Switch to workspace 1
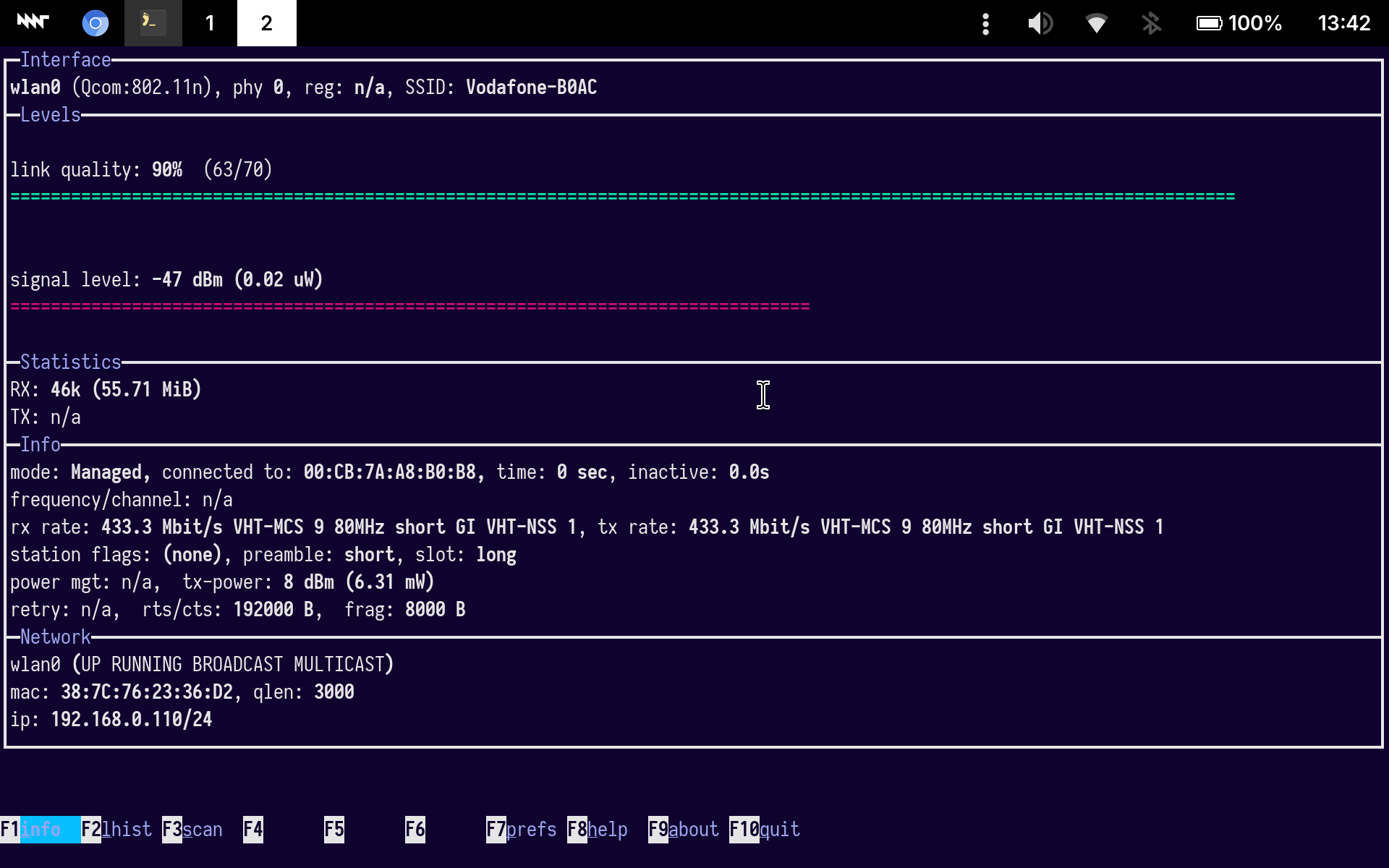 tap(210, 23)
